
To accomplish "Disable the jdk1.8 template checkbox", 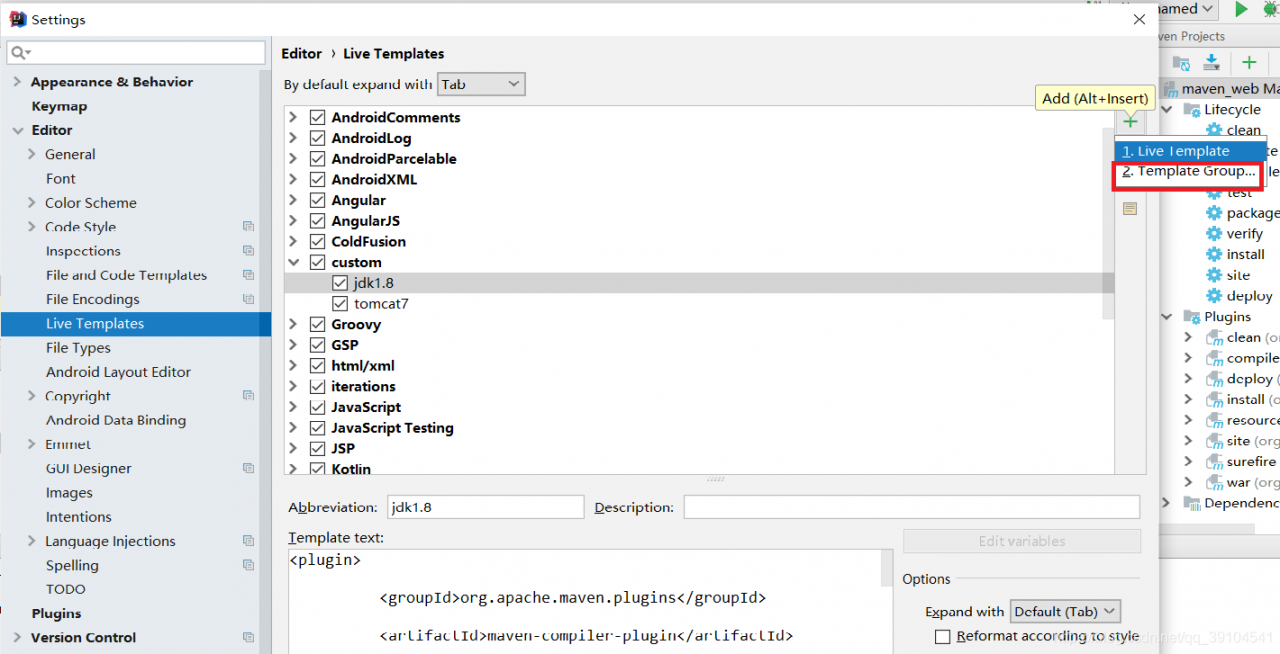I will (340, 283).
